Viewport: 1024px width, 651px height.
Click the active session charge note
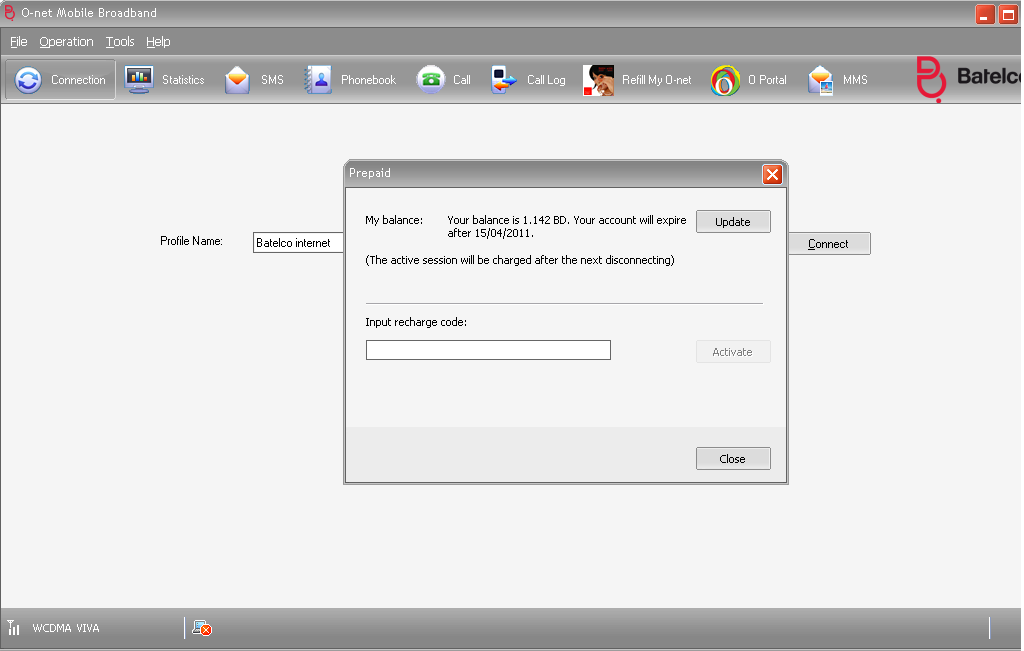pyautogui.click(x=520, y=260)
